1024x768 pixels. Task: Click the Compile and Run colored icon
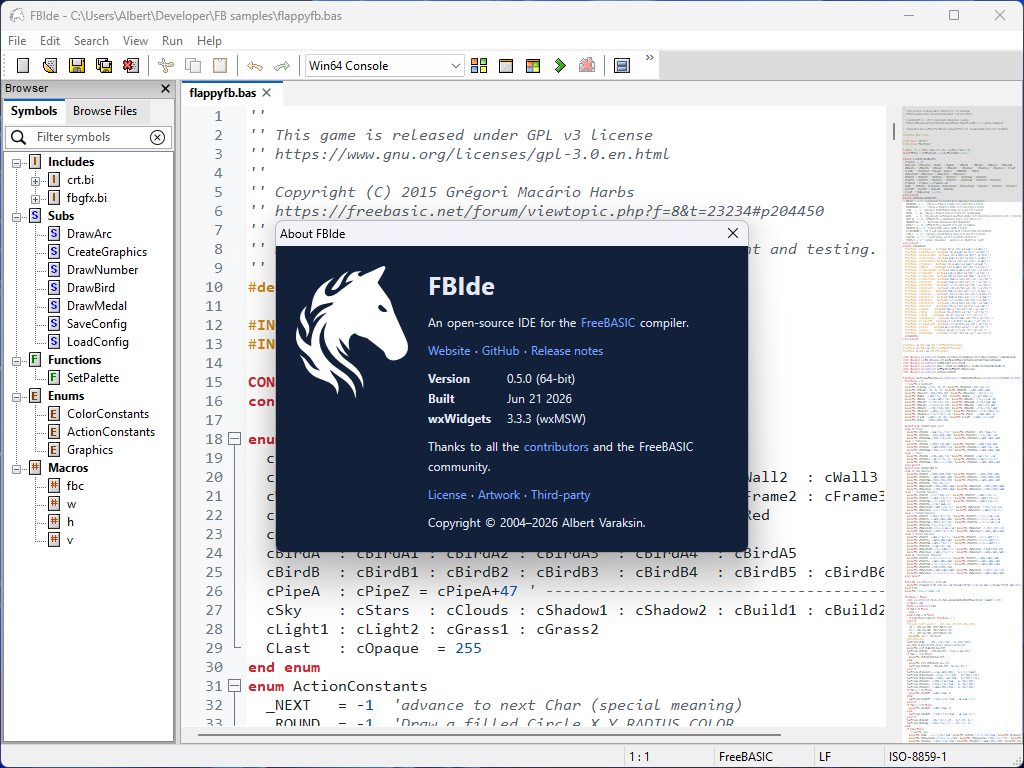click(x=533, y=65)
